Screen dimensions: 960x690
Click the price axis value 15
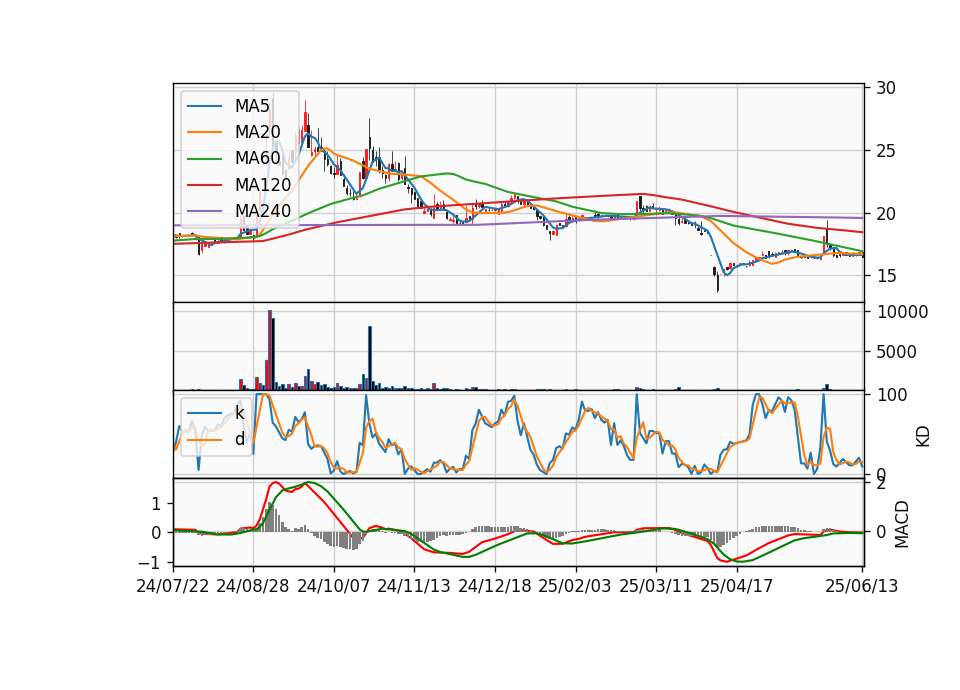(x=886, y=276)
